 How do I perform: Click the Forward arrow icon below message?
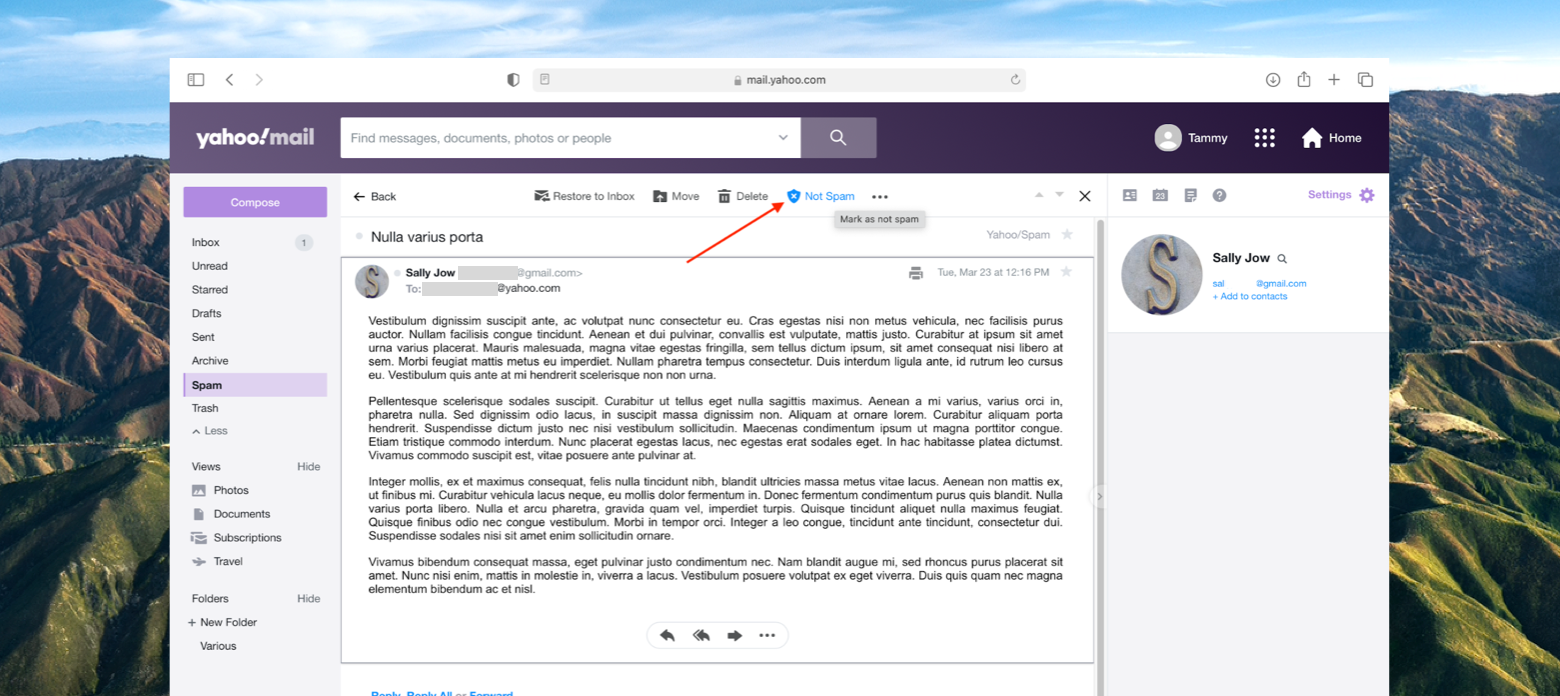[735, 635]
